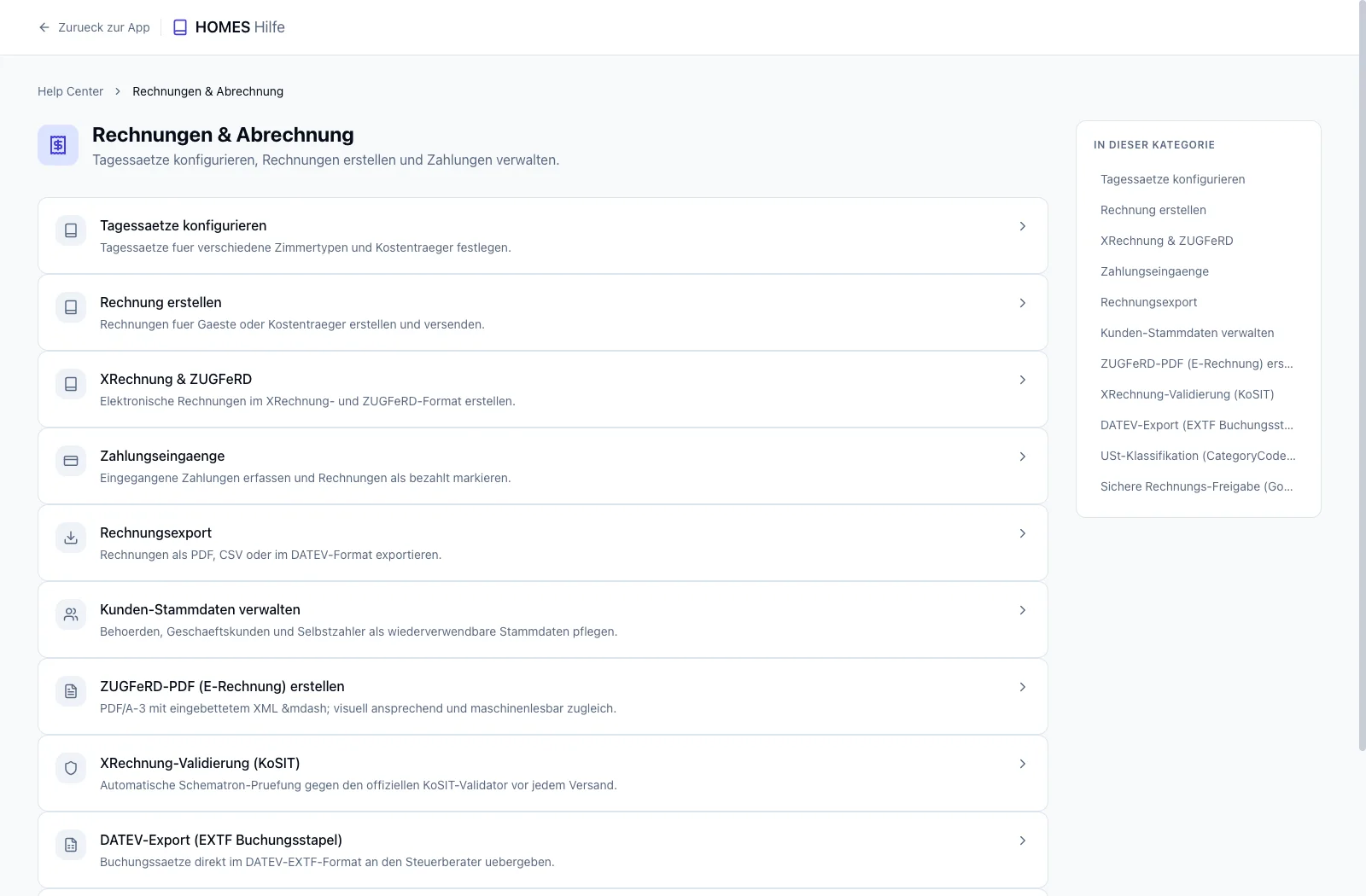The image size is (1366, 896).
Task: Click description 'Tagessaetze fuer verschiedene Zimmertypen und Kostentraeger festlegen.'
Action: (306, 247)
